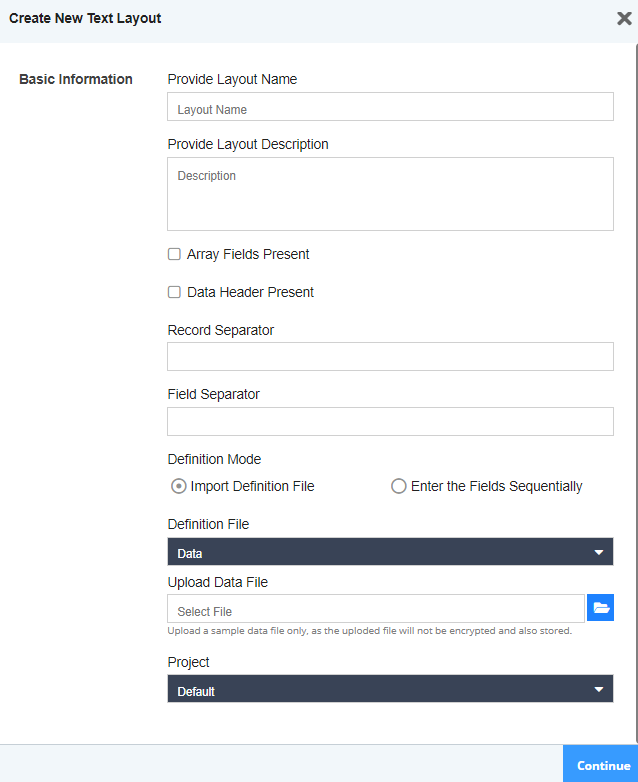Click the Create New Text Layout title

coord(85,18)
